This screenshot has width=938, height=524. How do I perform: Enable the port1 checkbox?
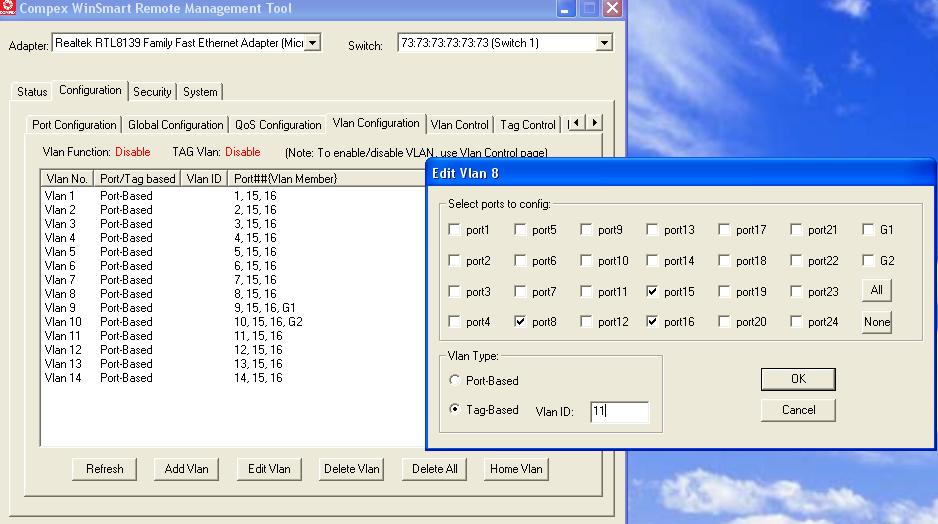coord(454,230)
